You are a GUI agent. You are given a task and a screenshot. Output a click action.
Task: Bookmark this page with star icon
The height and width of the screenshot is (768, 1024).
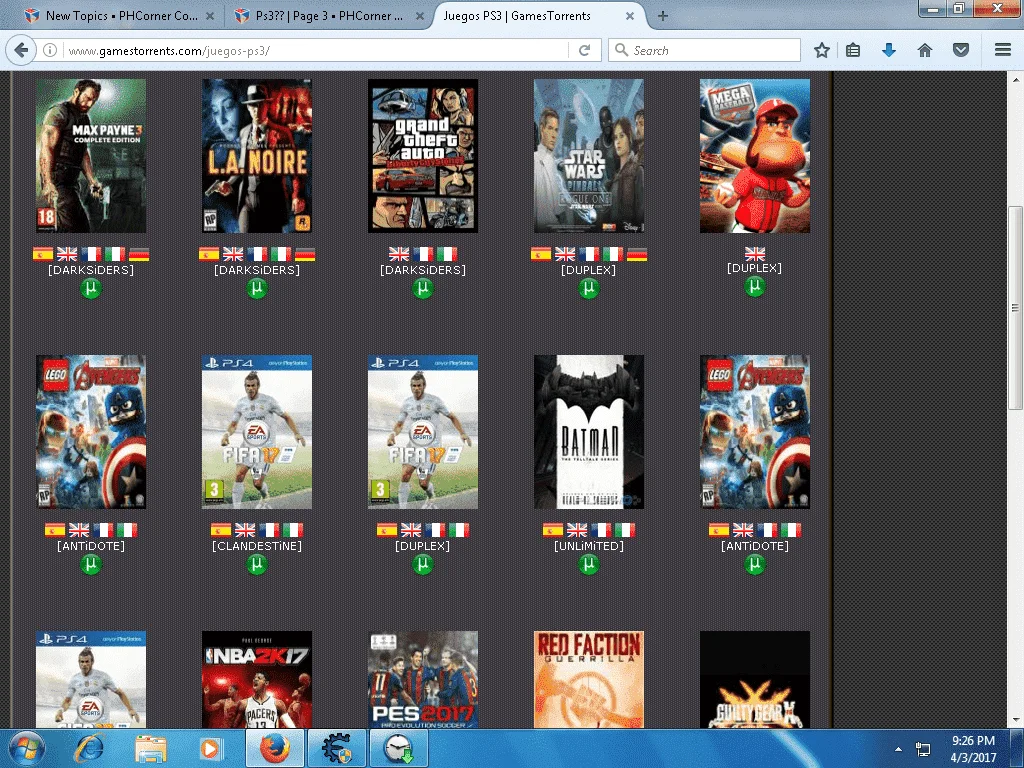point(822,50)
